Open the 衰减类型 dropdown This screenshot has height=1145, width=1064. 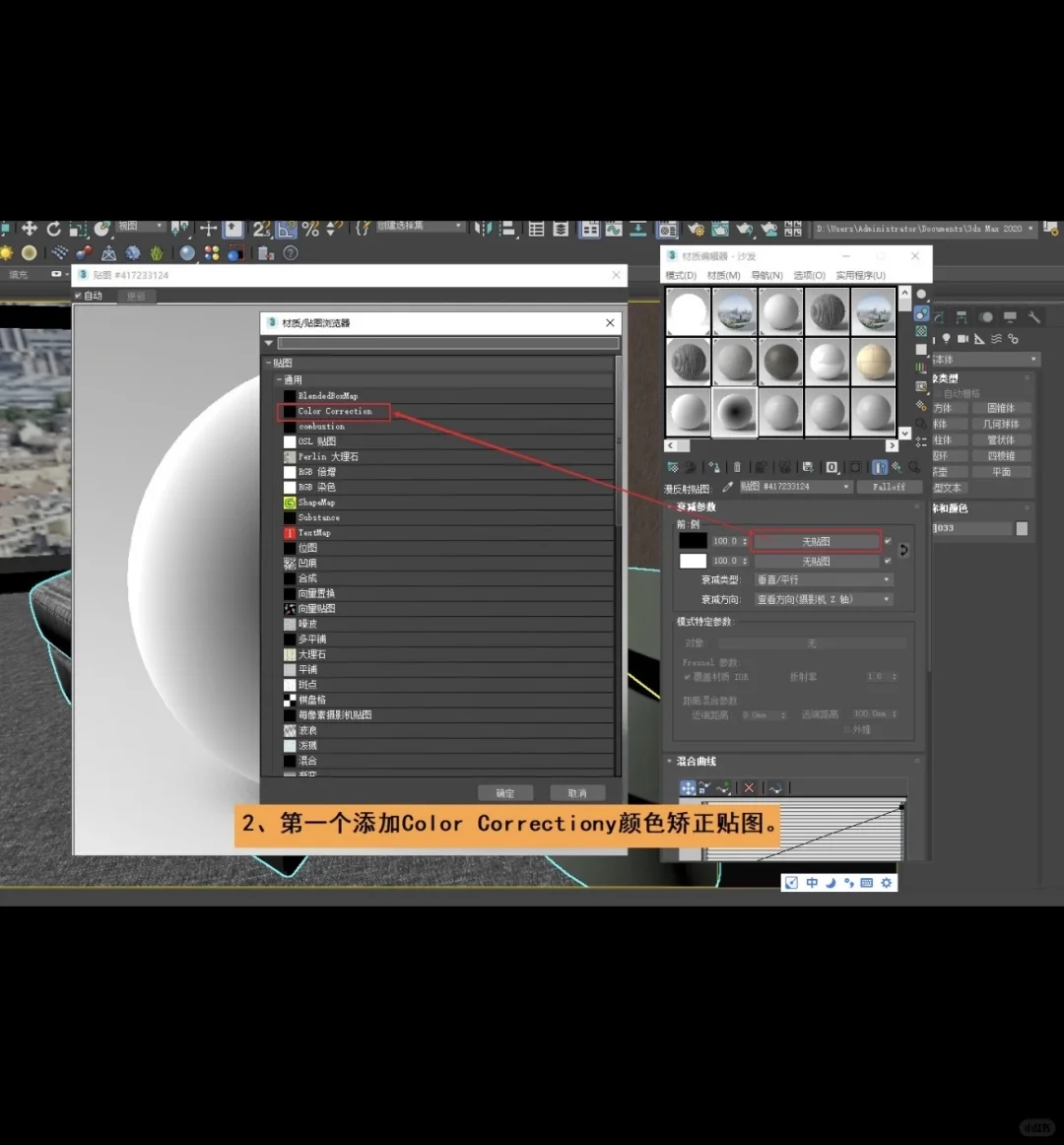coord(824,579)
